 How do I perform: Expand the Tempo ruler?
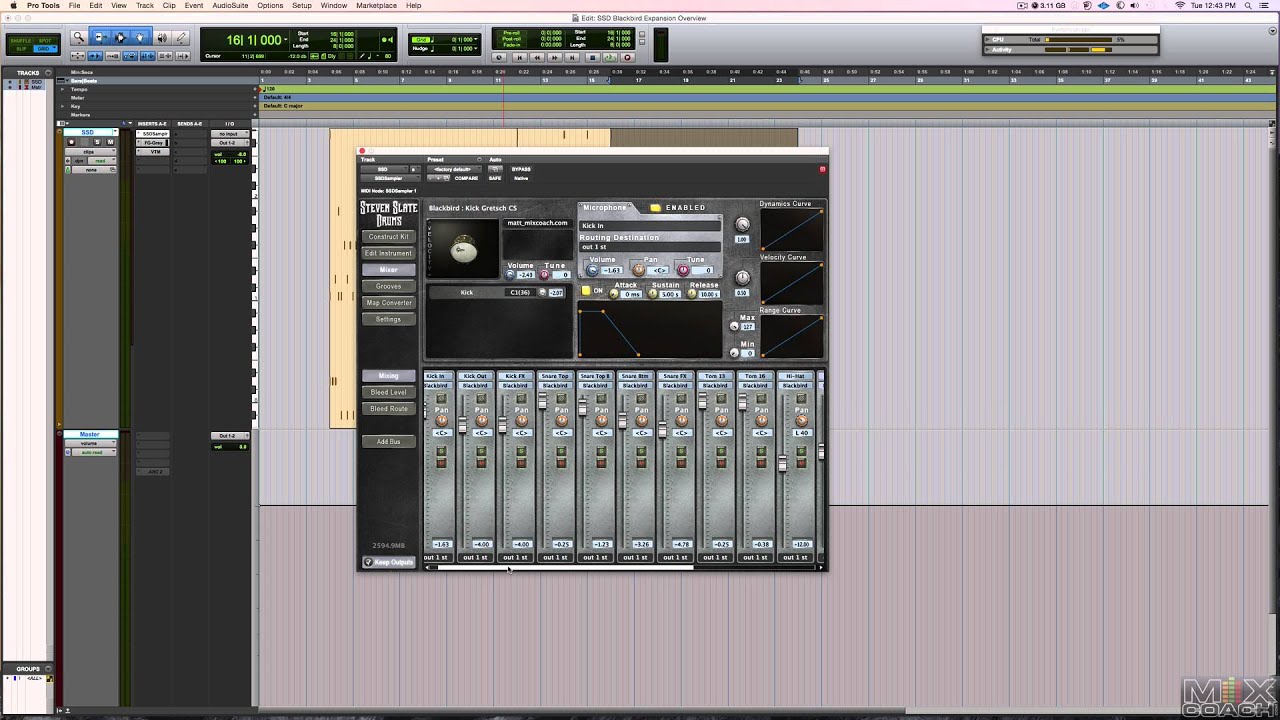(x=64, y=89)
